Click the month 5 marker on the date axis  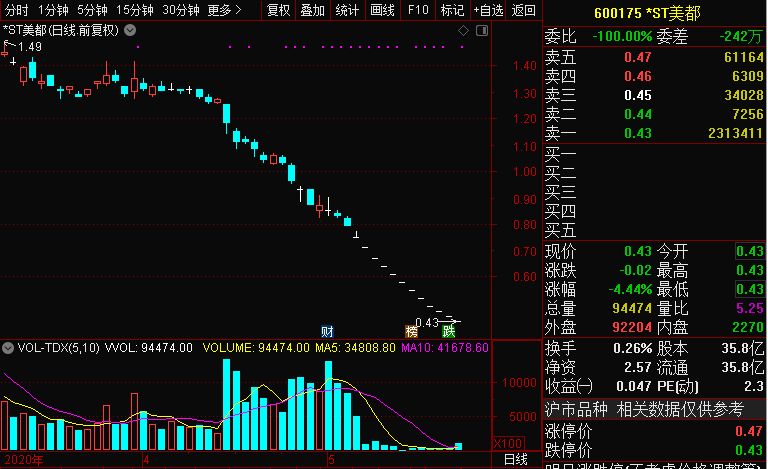click(x=332, y=460)
